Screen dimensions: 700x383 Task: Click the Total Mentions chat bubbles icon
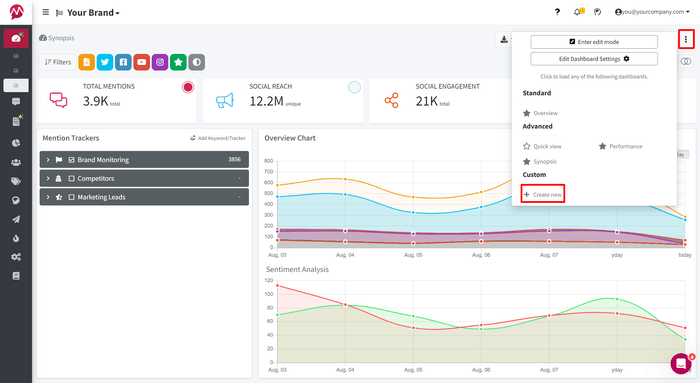58,100
